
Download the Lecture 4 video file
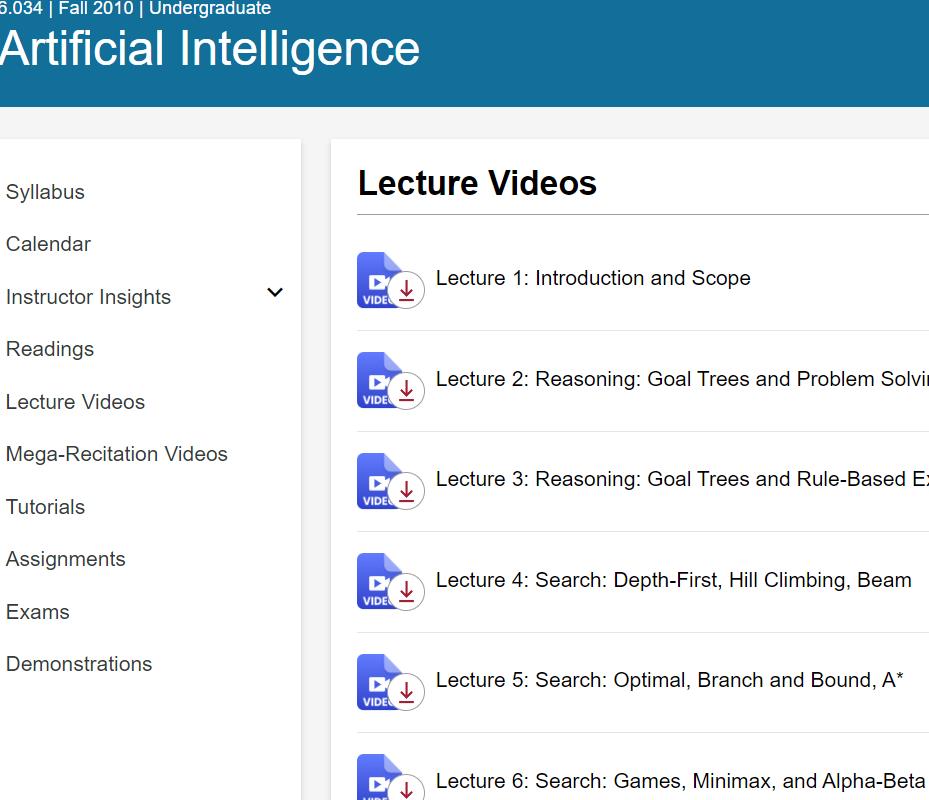[x=406, y=593]
